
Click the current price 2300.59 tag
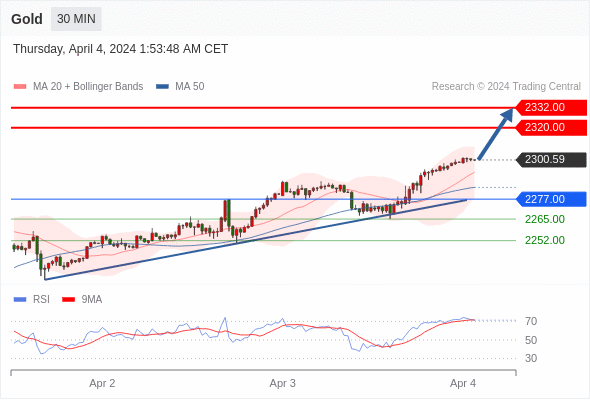click(x=551, y=160)
